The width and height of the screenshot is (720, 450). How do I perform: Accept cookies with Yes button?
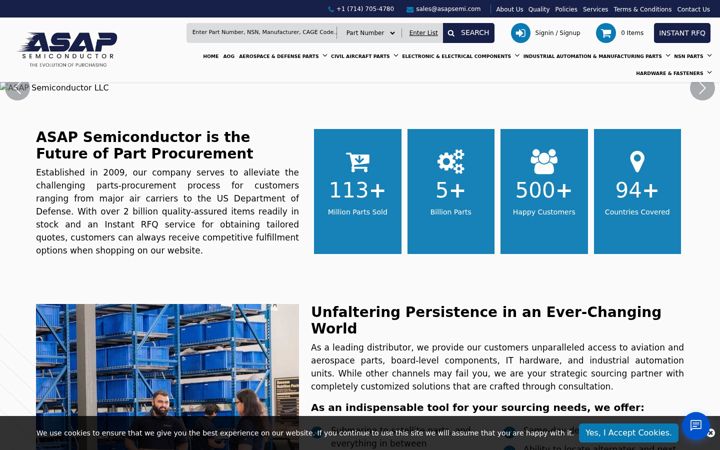click(628, 433)
